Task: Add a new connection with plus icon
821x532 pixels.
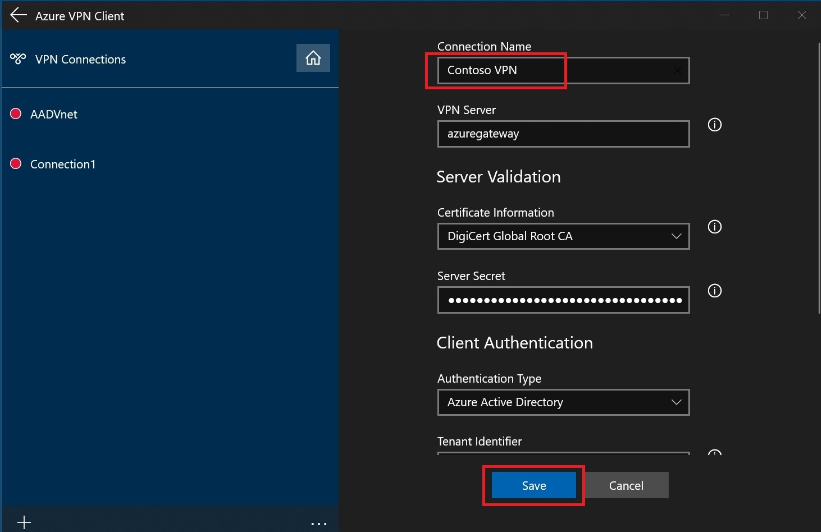Action: click(x=24, y=522)
